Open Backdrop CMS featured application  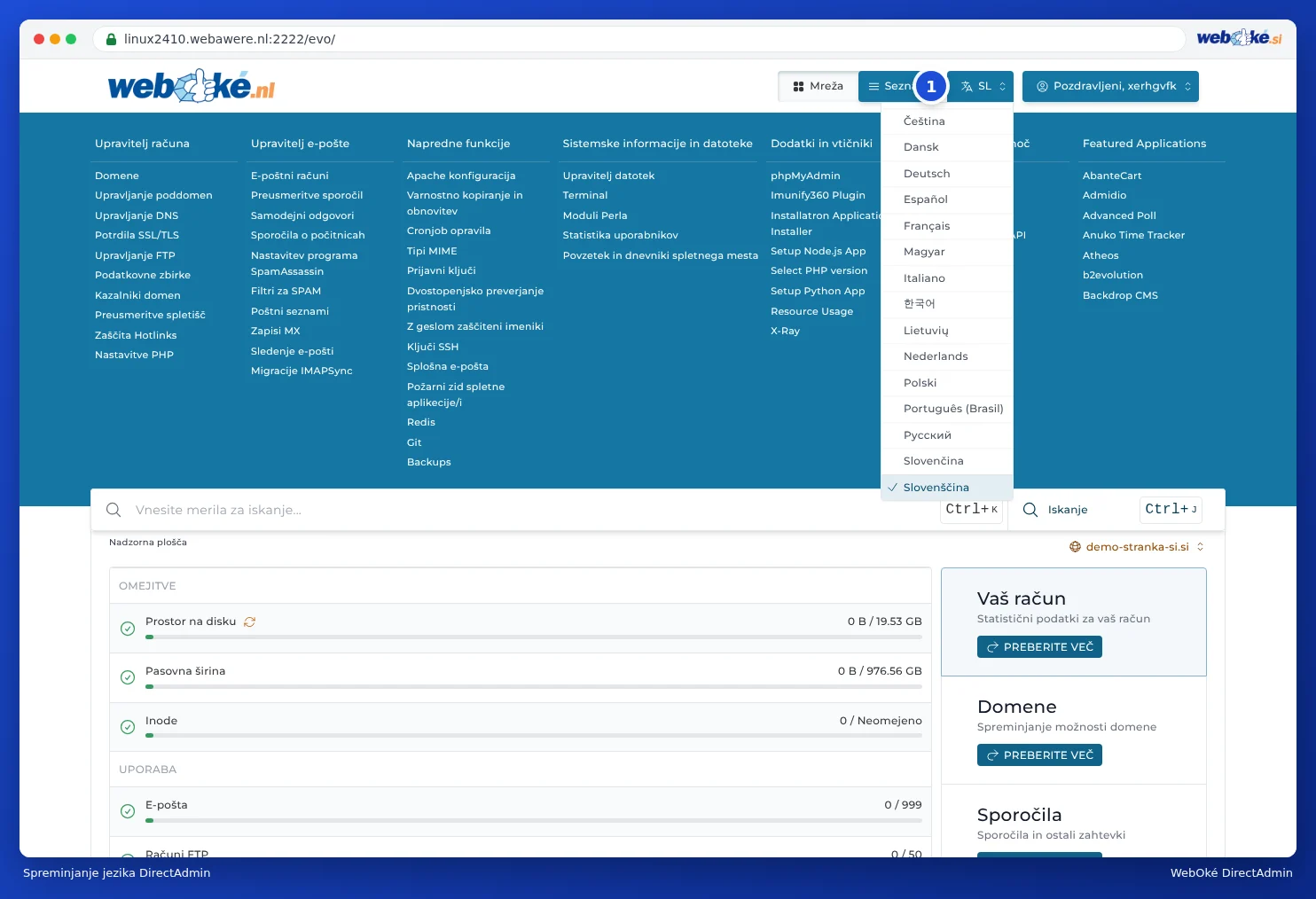click(1120, 295)
